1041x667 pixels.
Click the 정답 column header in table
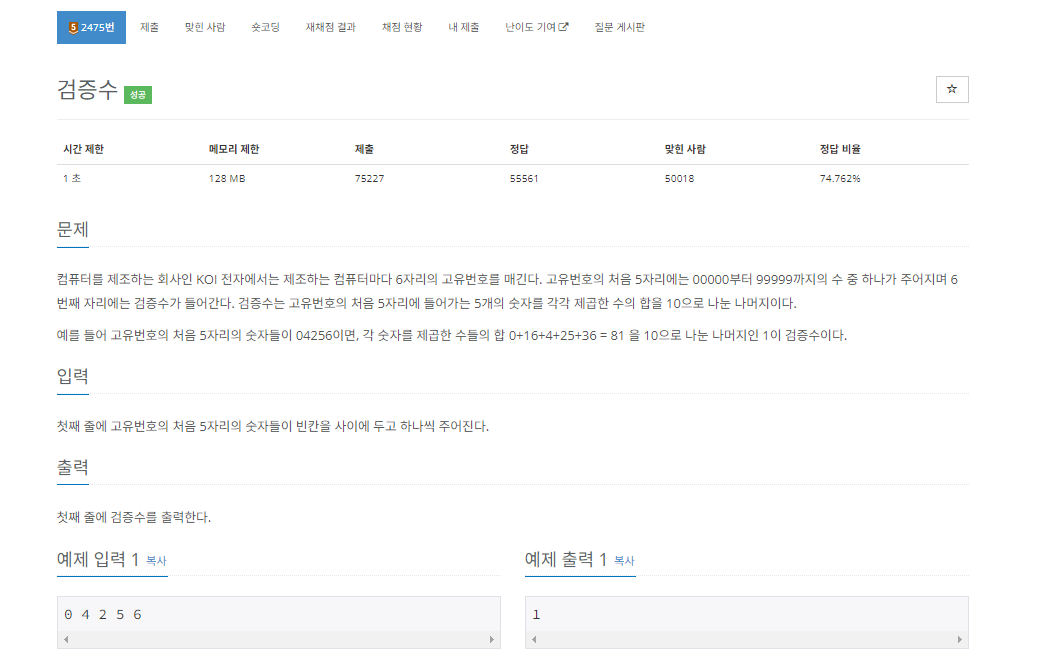tap(519, 149)
